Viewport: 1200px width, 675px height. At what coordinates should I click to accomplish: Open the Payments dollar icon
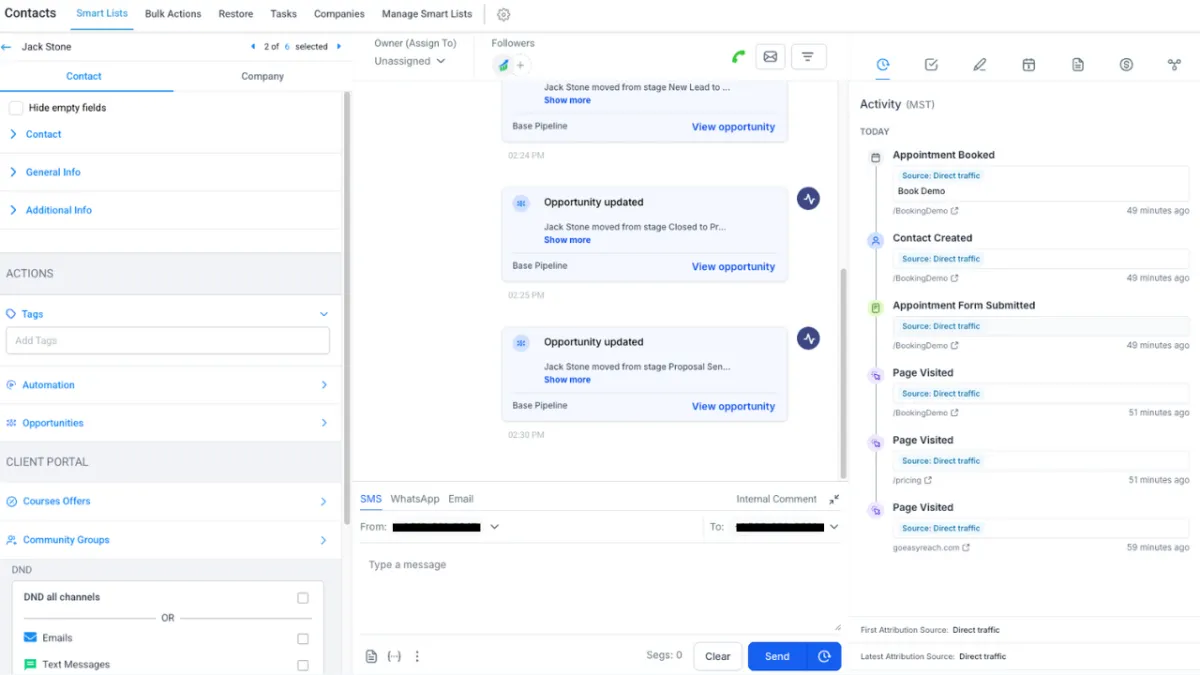[1126, 65]
